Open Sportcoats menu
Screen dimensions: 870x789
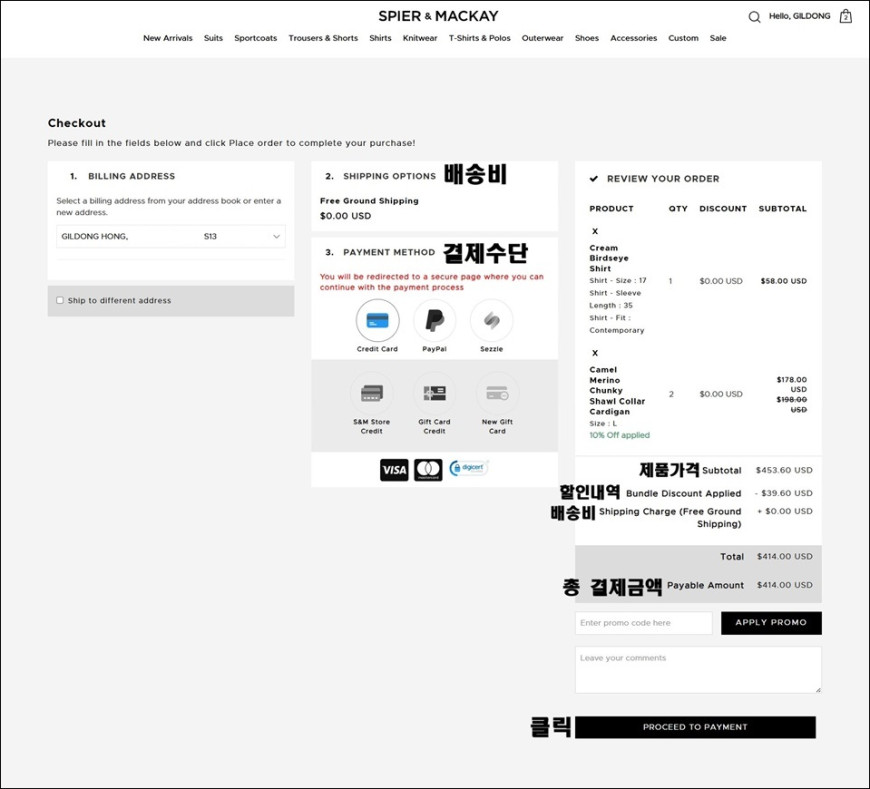pos(255,38)
